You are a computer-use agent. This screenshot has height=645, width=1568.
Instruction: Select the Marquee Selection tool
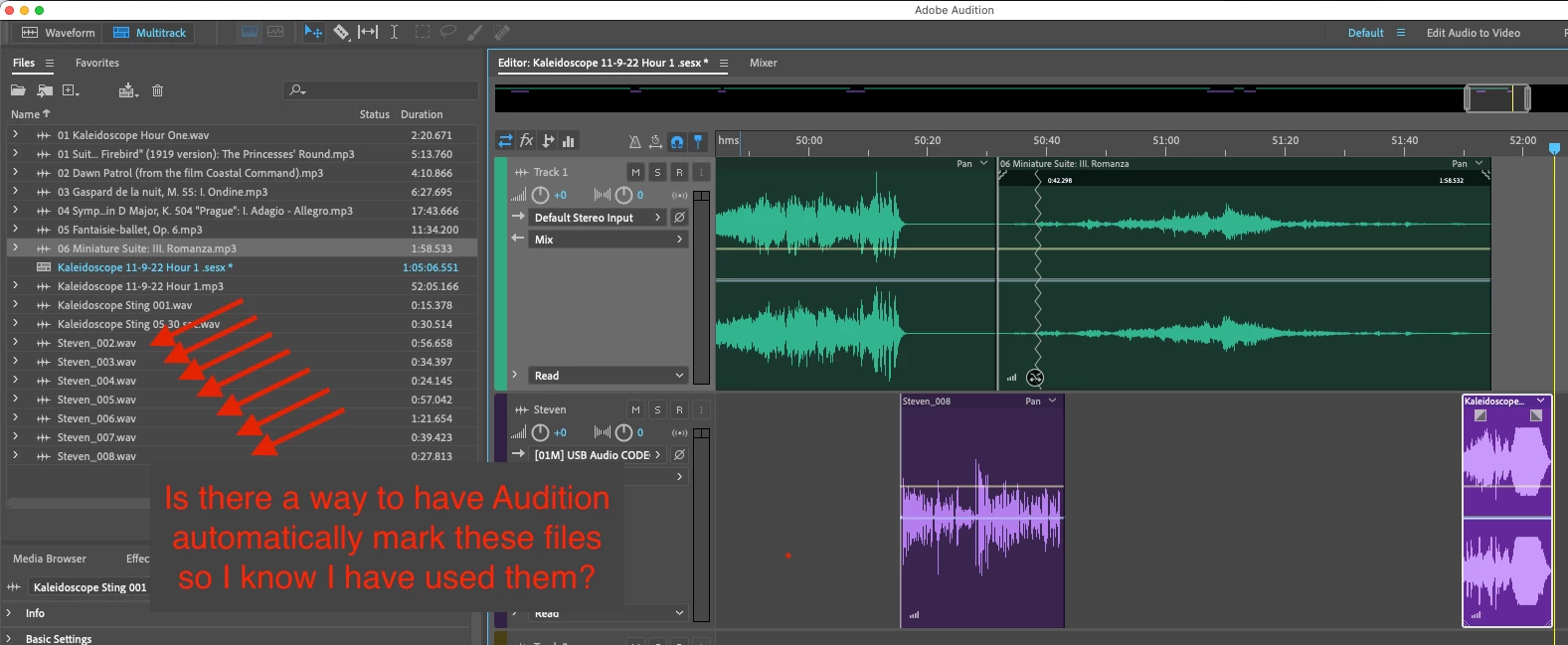point(423,32)
